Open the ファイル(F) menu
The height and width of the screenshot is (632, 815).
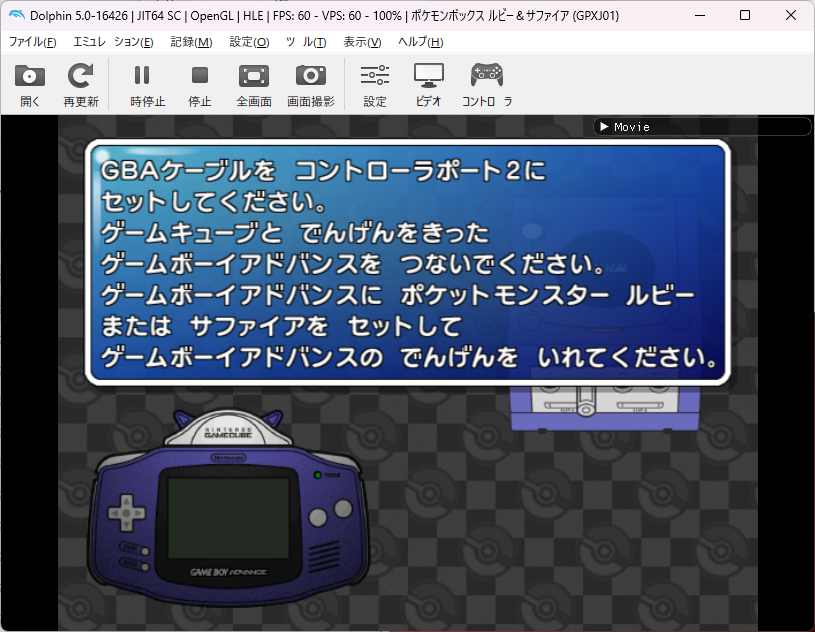(32, 42)
